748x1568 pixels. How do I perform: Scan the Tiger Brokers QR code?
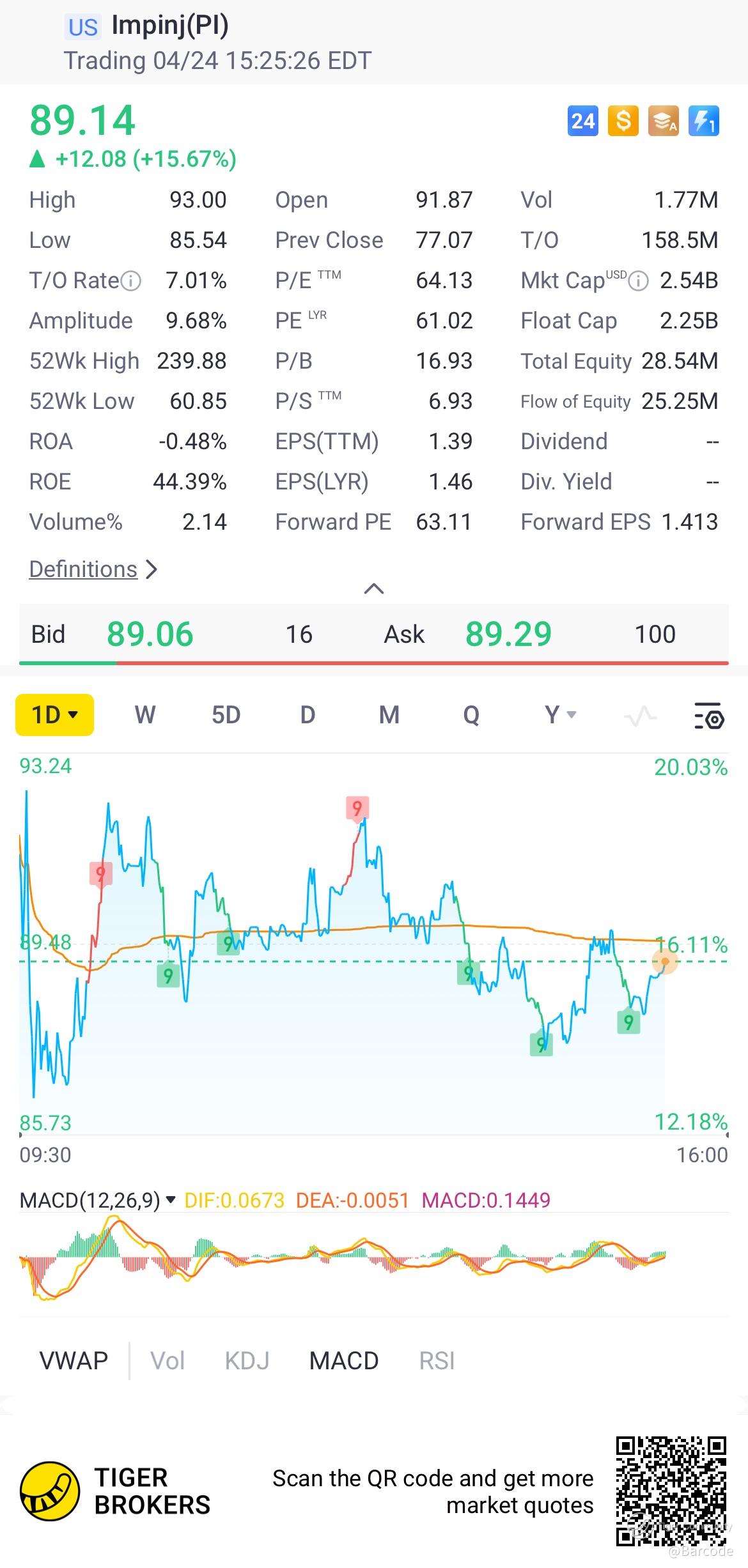point(671,1490)
